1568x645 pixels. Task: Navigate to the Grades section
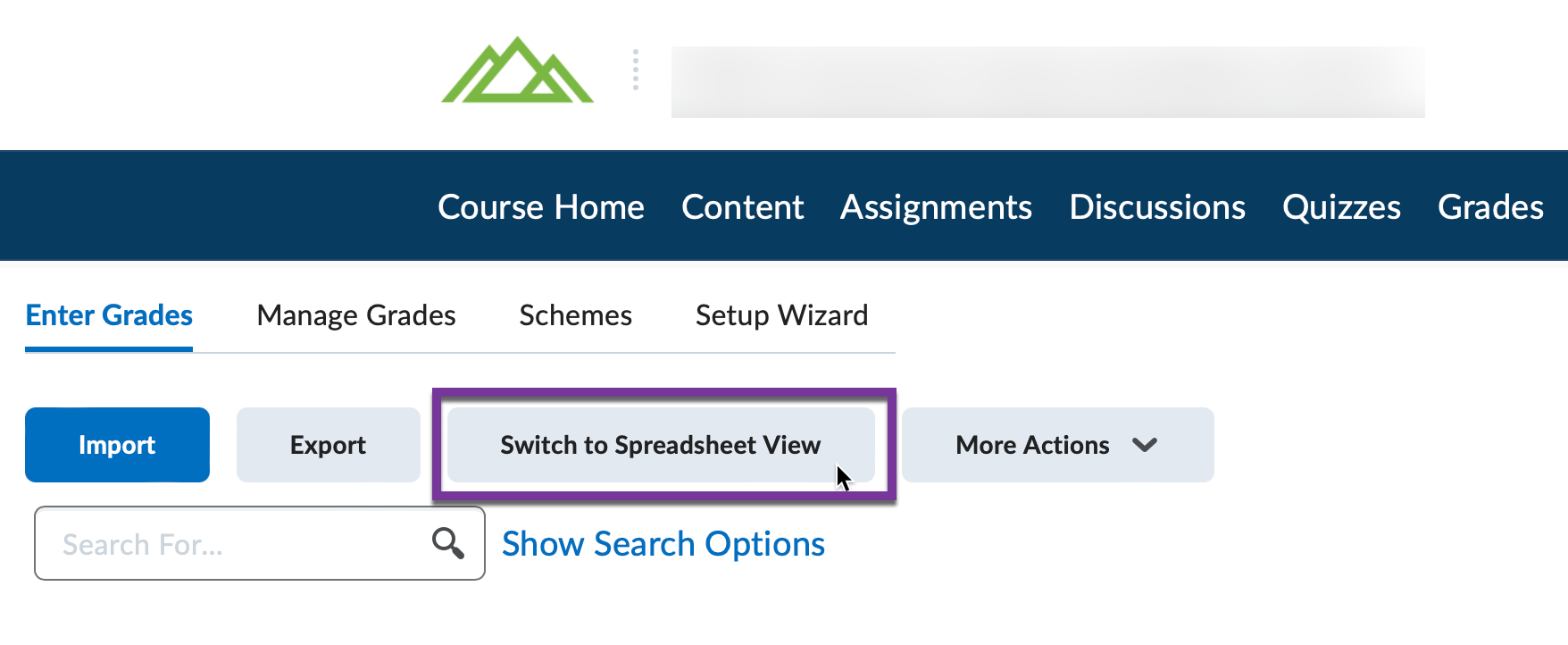tap(1490, 206)
